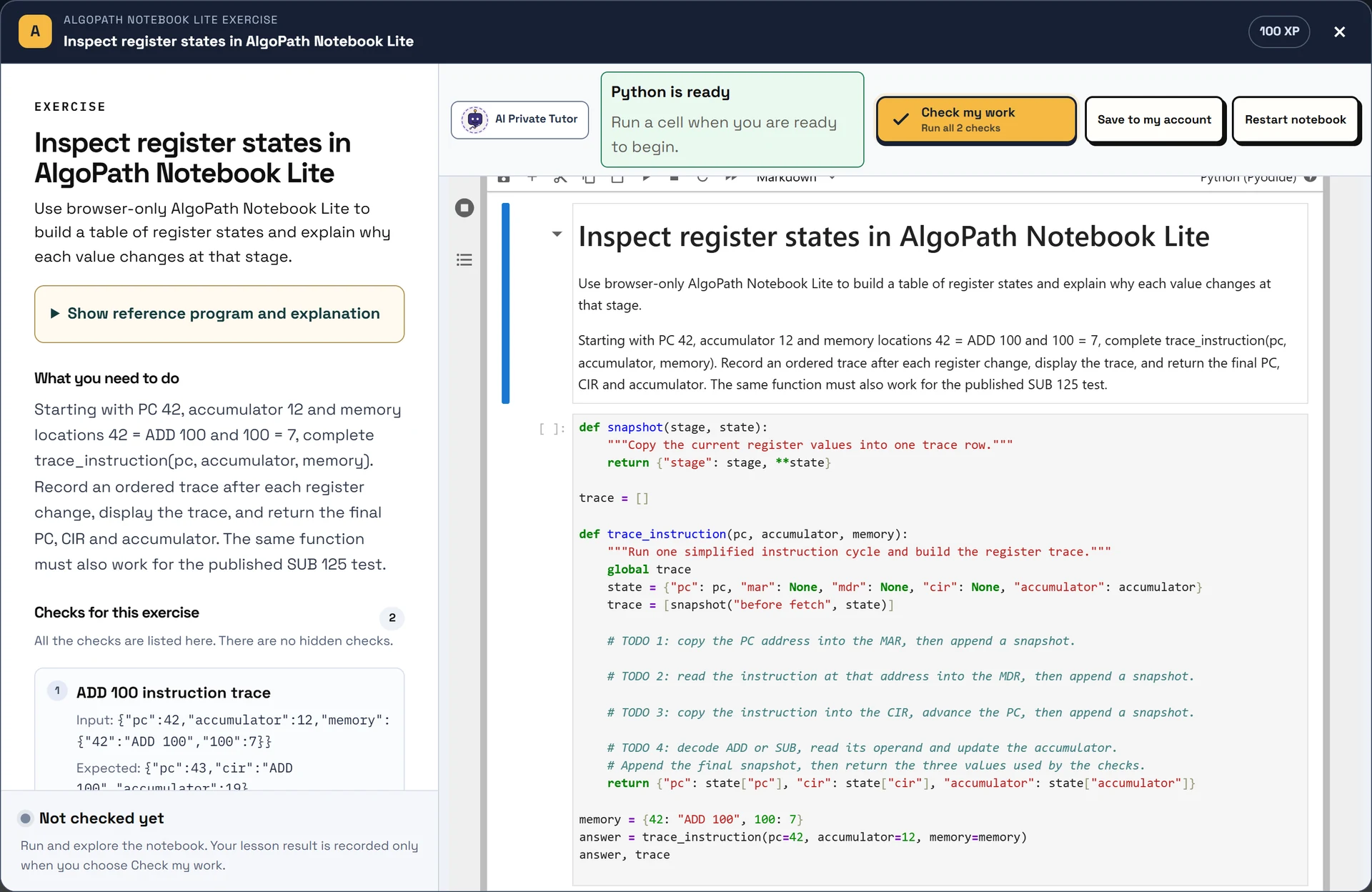Click the 'answer, trace' last code line
1372x892 pixels.
click(625, 855)
